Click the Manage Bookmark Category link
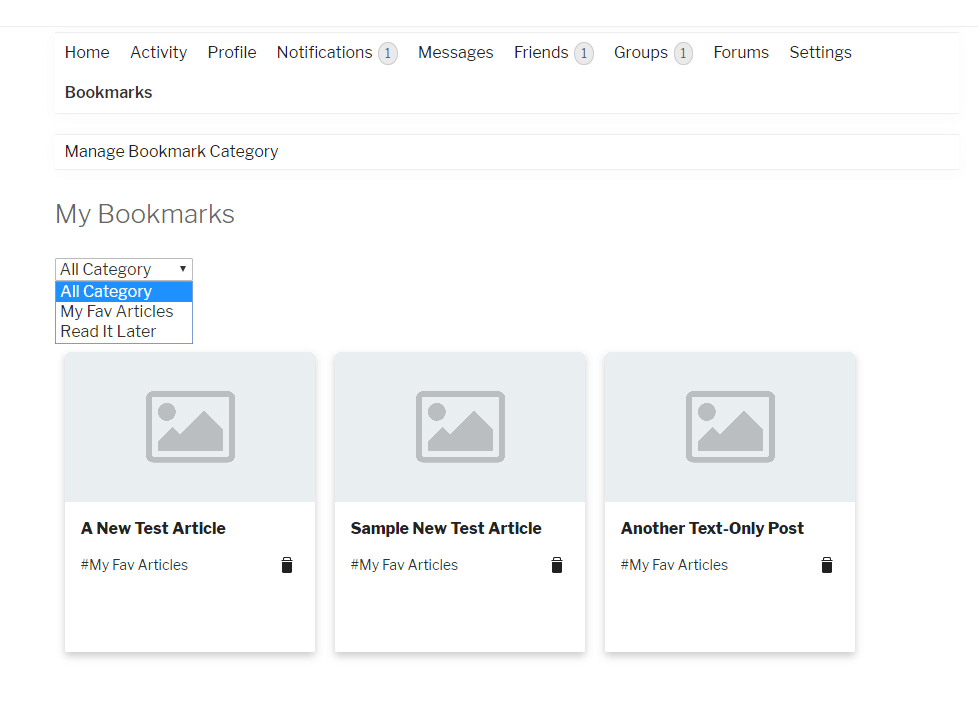Viewport: 978px width, 721px height. click(x=171, y=151)
